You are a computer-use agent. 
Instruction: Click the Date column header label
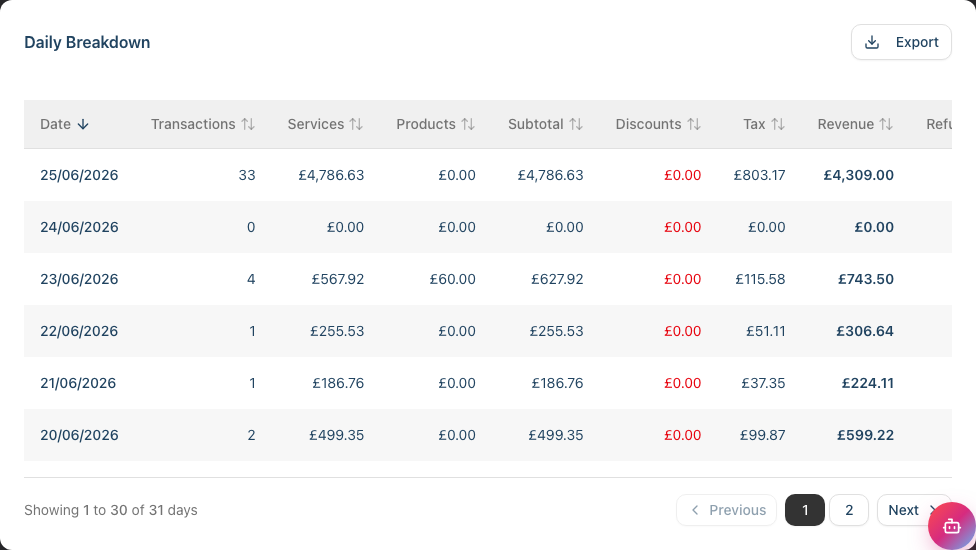55,124
